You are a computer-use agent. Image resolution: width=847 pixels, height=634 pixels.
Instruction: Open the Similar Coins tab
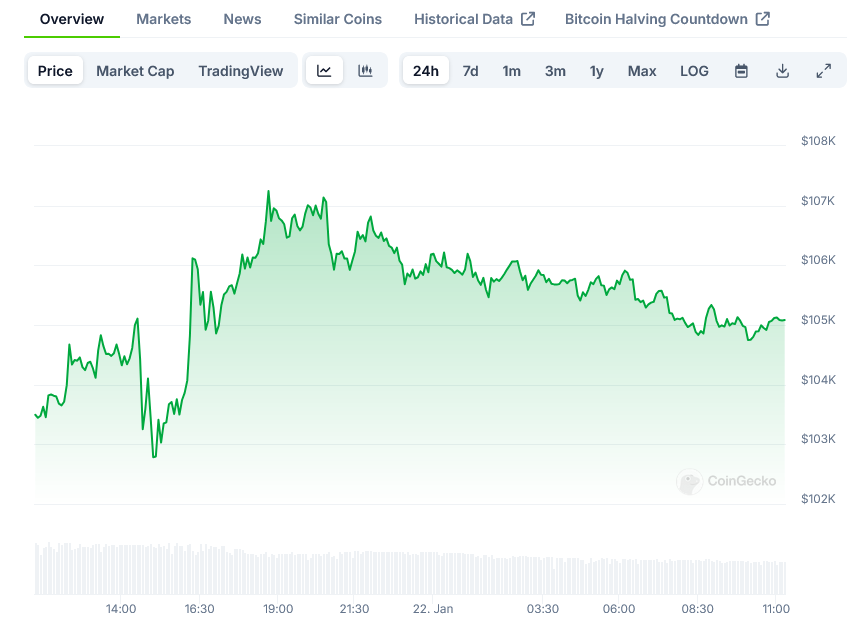[x=337, y=19]
